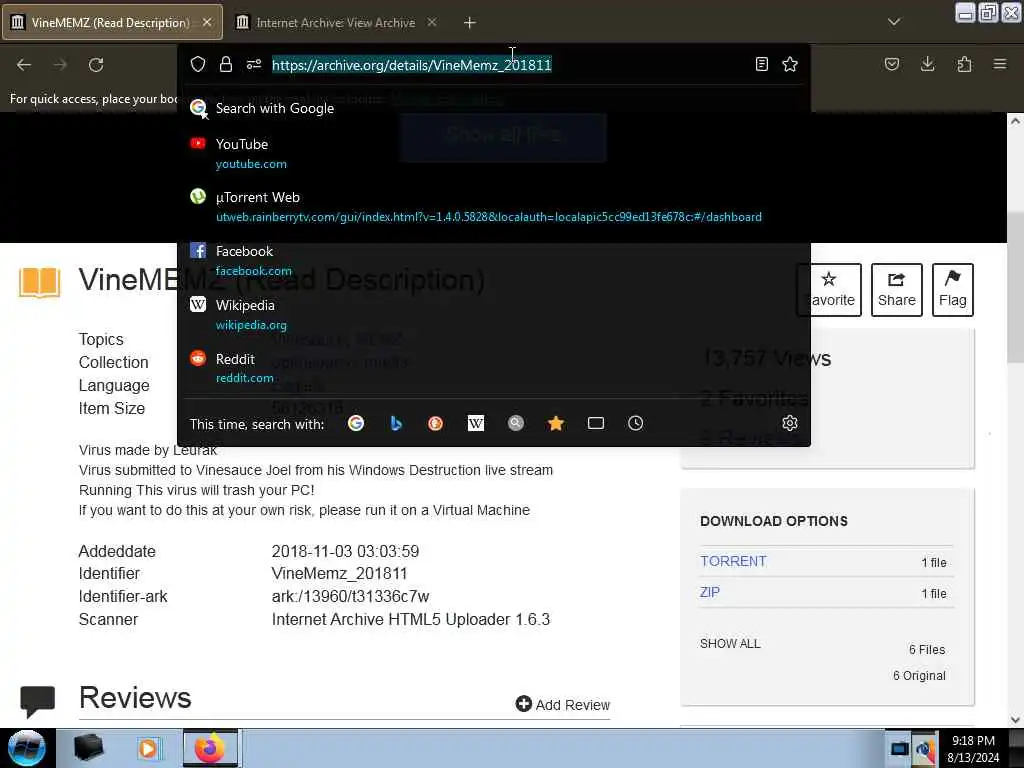The height and width of the screenshot is (768, 1024).
Task: Open the taskbar clock showing 9:18 PM
Action: 973,748
